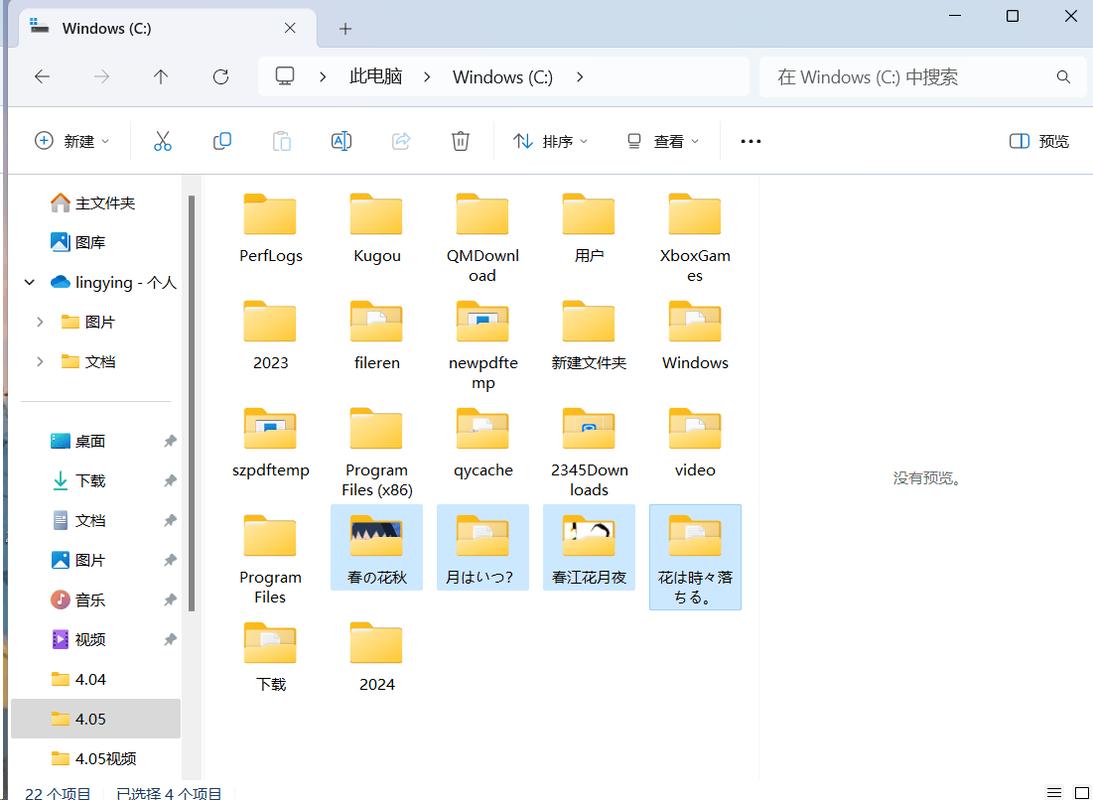Select the video folder
Screen dimensions: 1093x800
click(695, 443)
